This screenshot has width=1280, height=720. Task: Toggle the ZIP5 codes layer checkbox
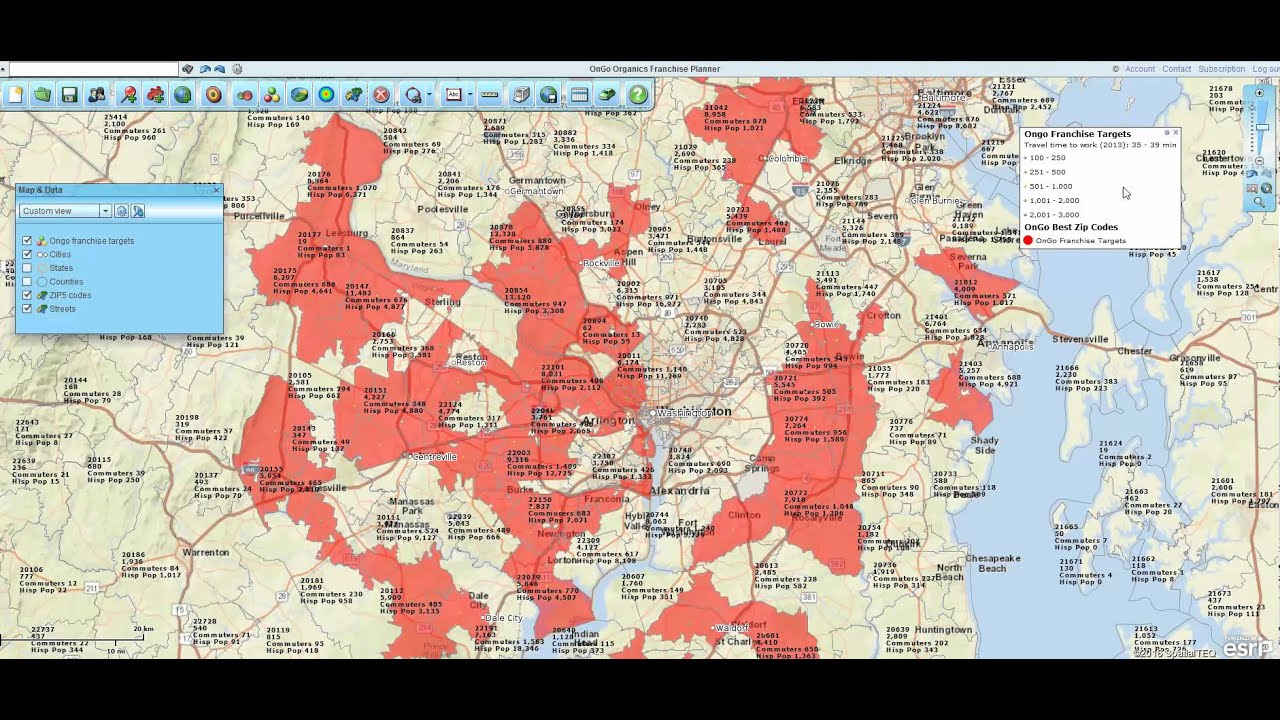27,295
